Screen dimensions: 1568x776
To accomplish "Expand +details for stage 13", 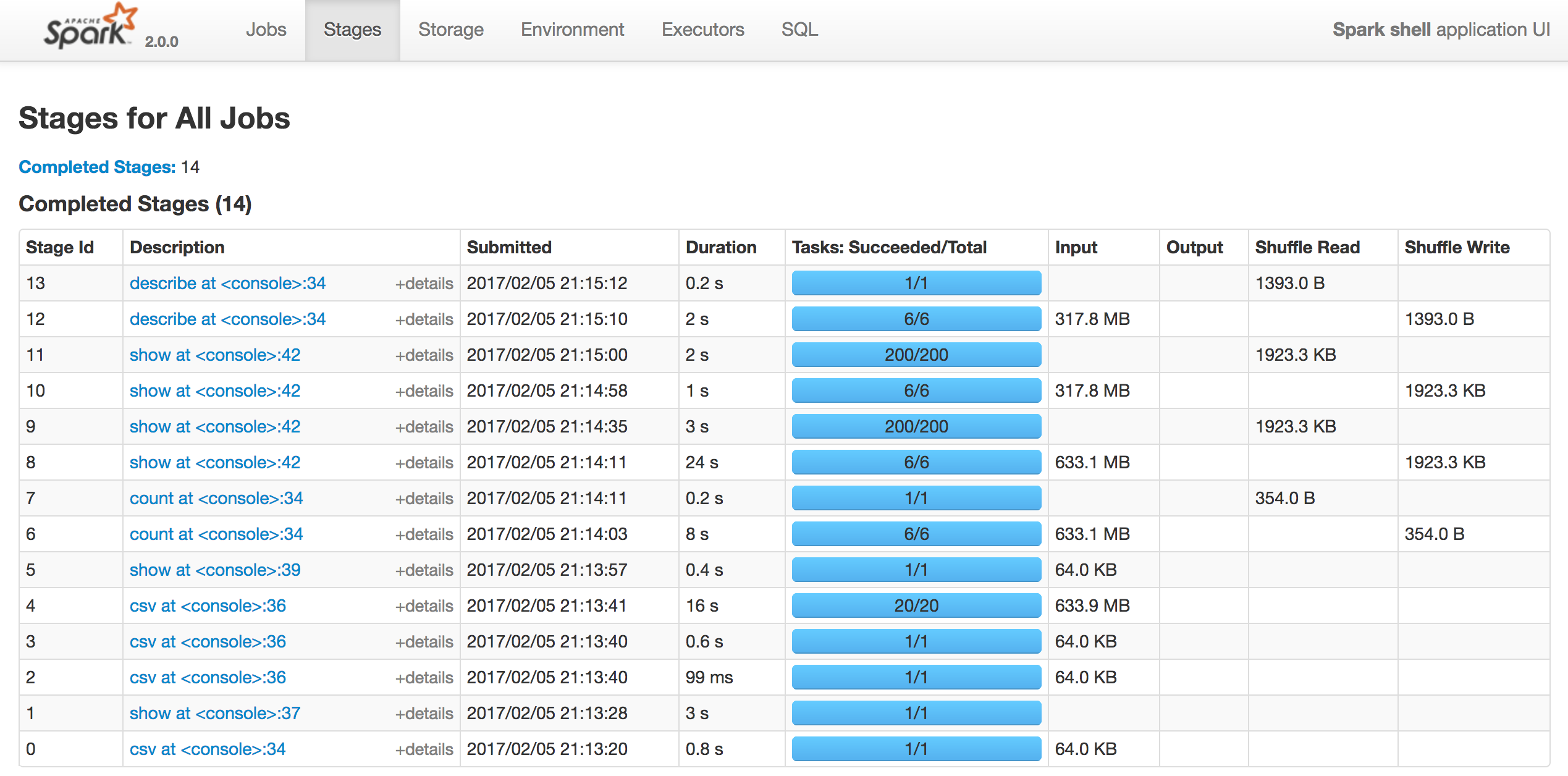I will 424,284.
